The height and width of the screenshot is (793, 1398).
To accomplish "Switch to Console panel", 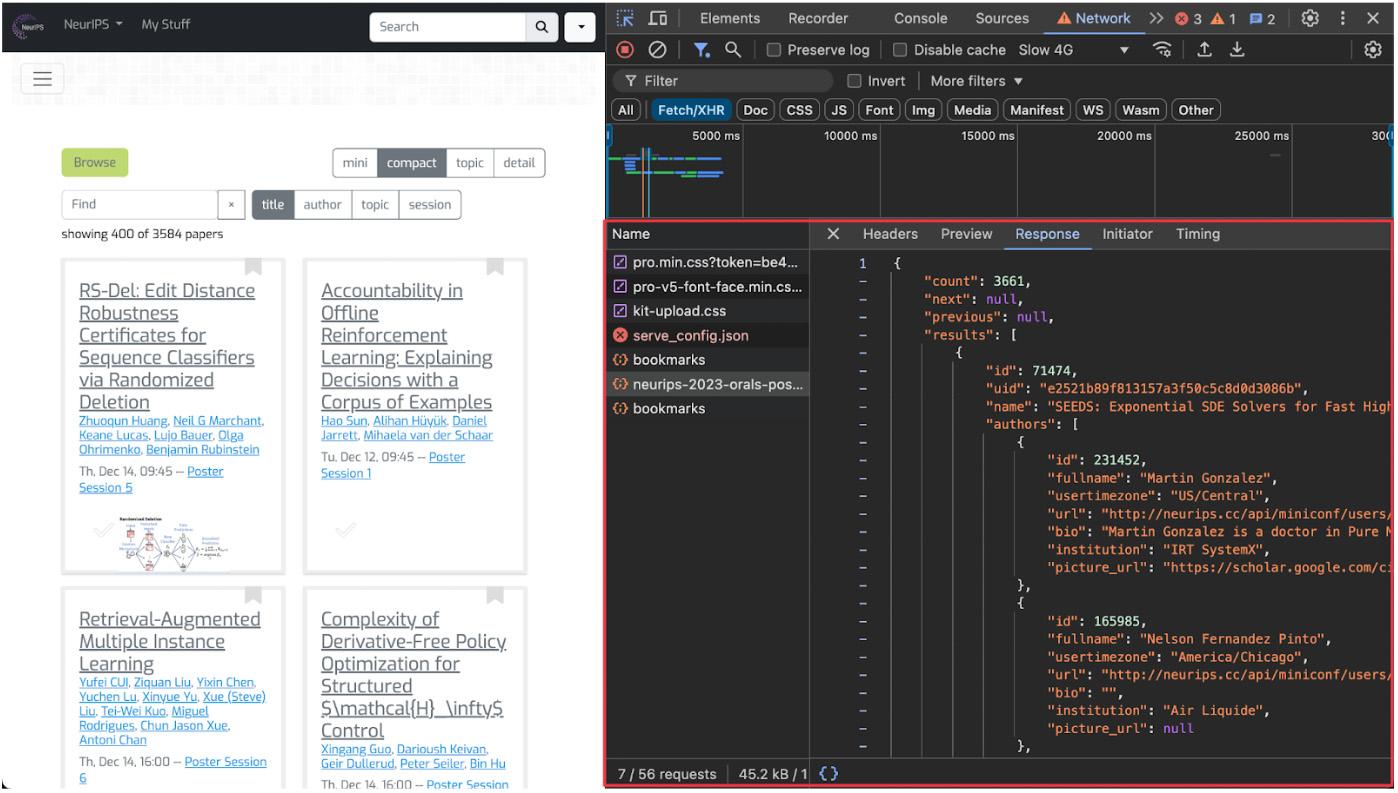I will 920,18.
